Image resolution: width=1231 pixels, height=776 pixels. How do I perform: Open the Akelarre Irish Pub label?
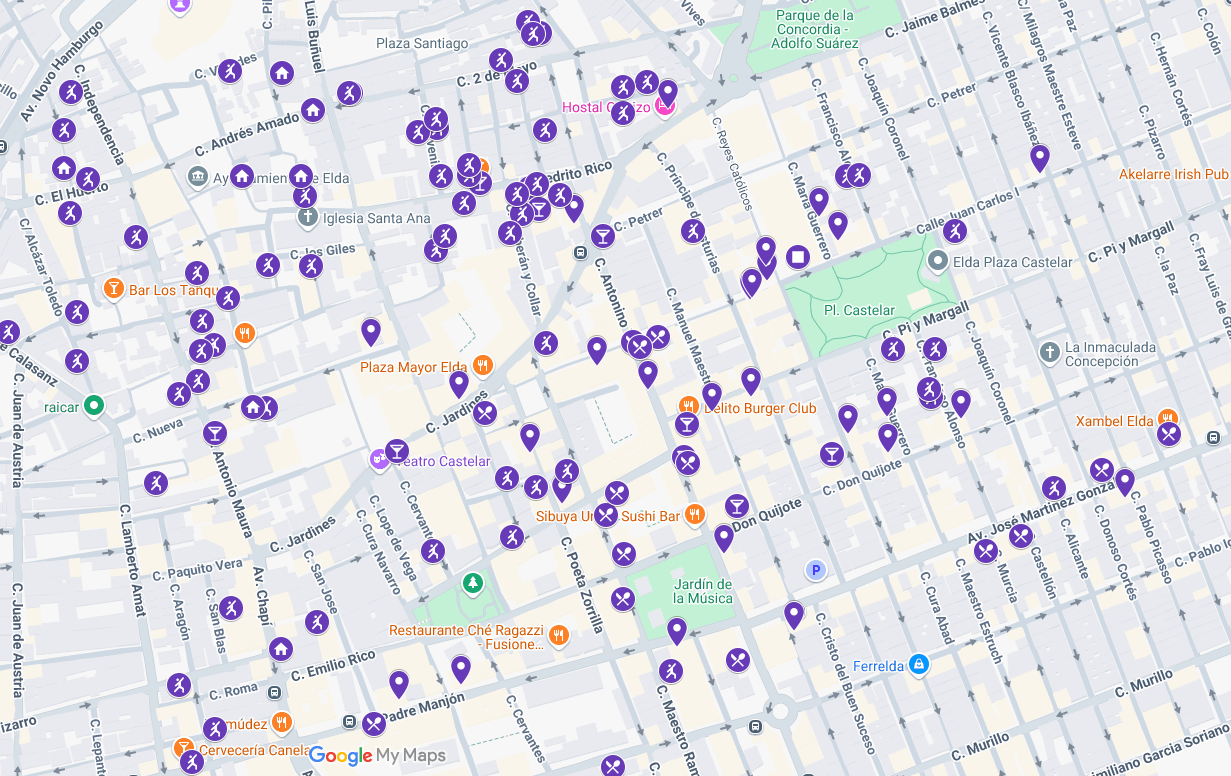(x=1172, y=173)
